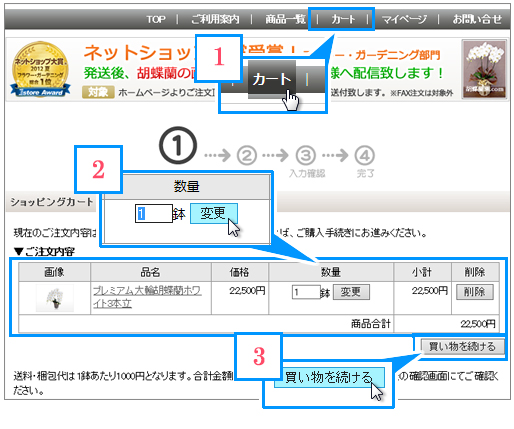Screen dimensions: 514x429
Task: Open お問い合せ in navigation bar
Action: pyautogui.click(x=477, y=19)
